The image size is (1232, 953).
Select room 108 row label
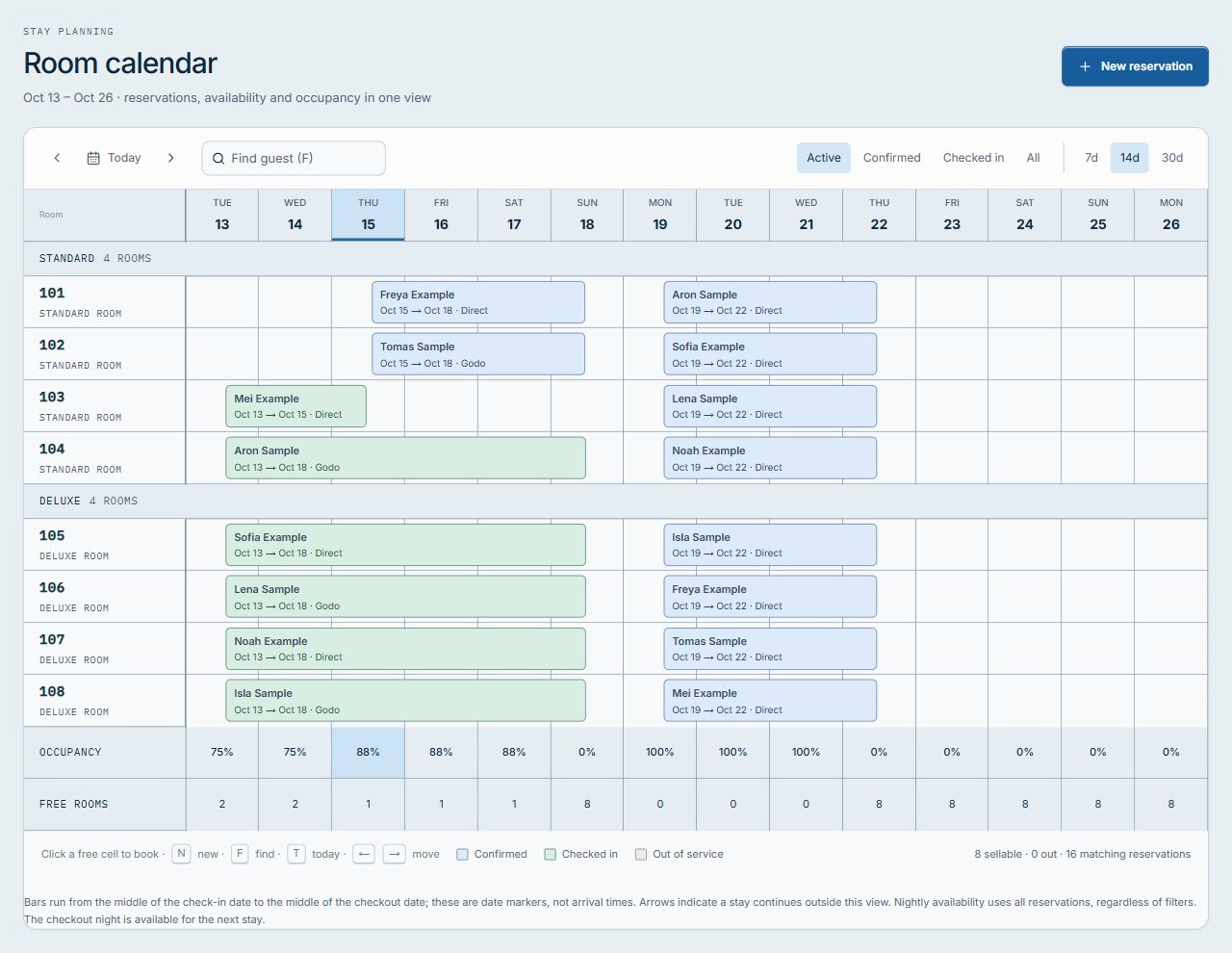click(105, 701)
